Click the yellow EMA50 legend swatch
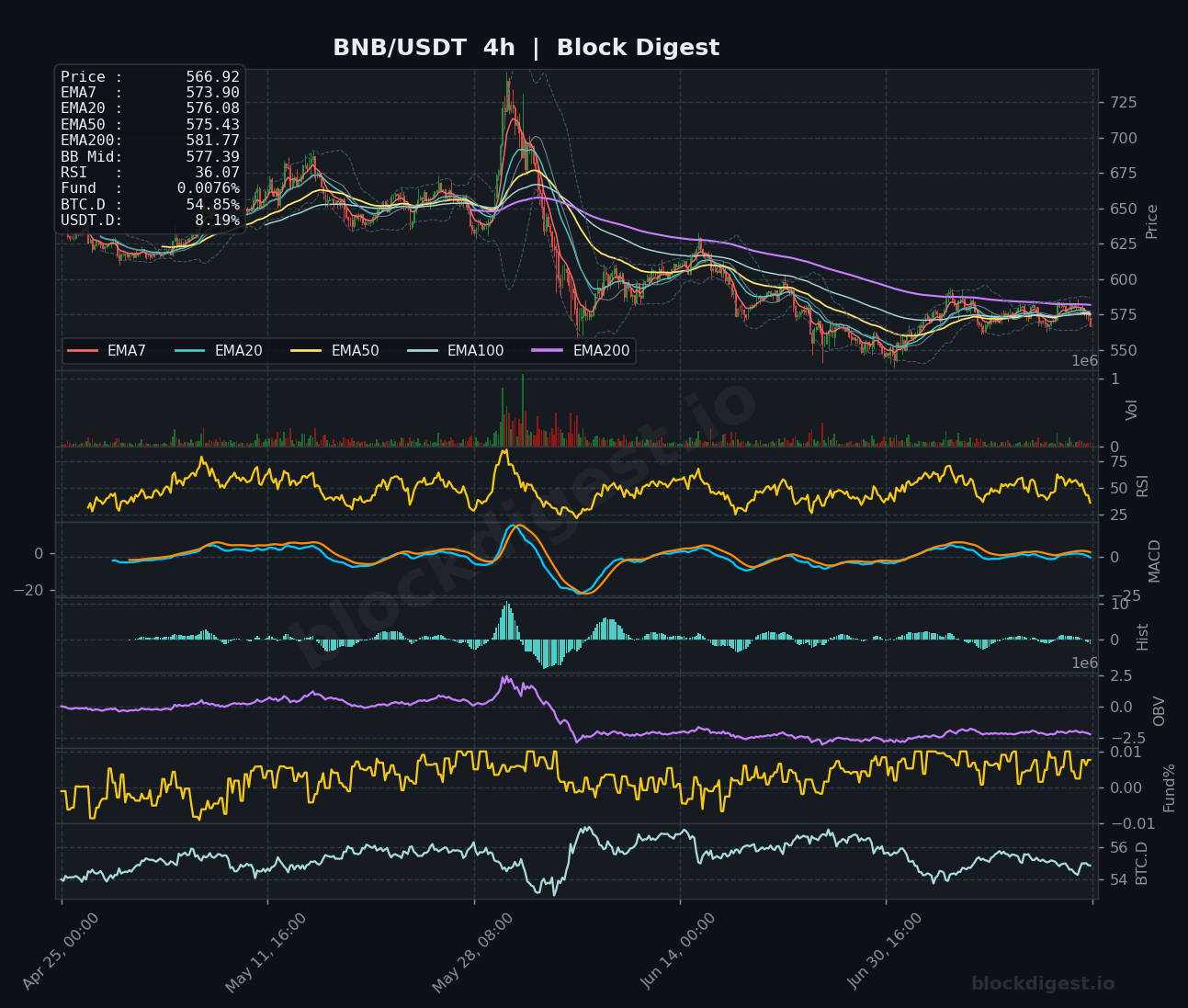The image size is (1188, 1008). [307, 351]
